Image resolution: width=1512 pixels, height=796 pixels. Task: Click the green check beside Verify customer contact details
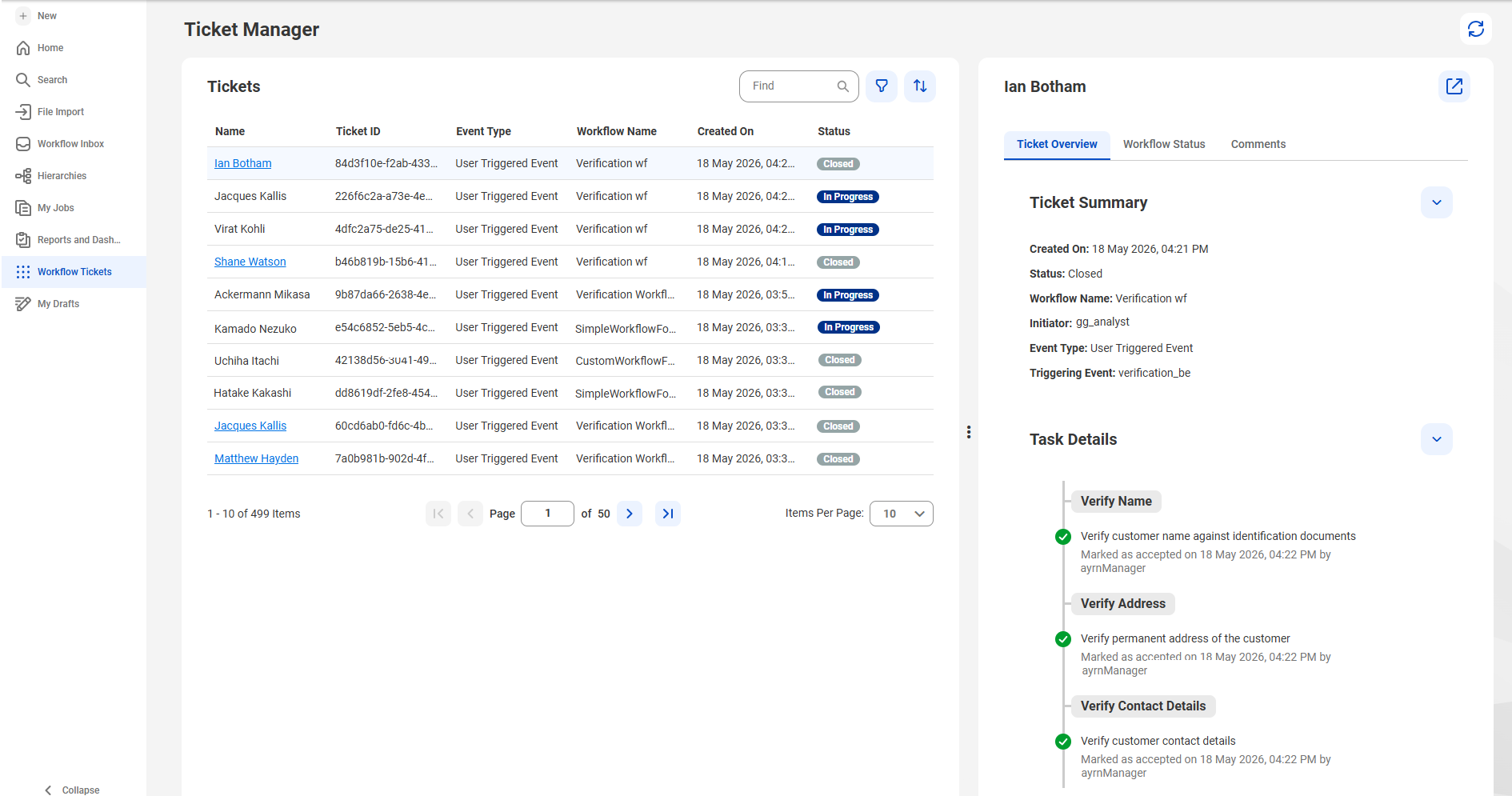1063,742
